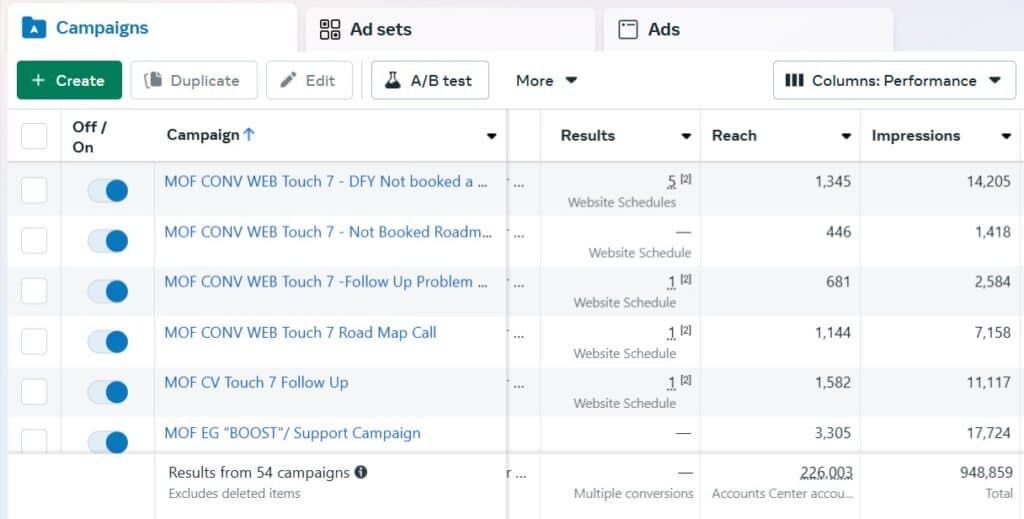1024x519 pixels.
Task: Click the flask icon for A/B test
Action: 393,80
